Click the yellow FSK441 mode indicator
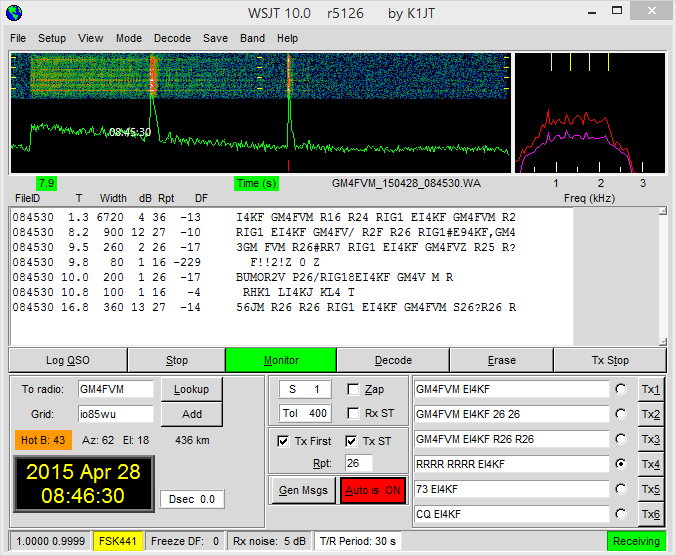Image resolution: width=676 pixels, height=556 pixels. point(118,541)
